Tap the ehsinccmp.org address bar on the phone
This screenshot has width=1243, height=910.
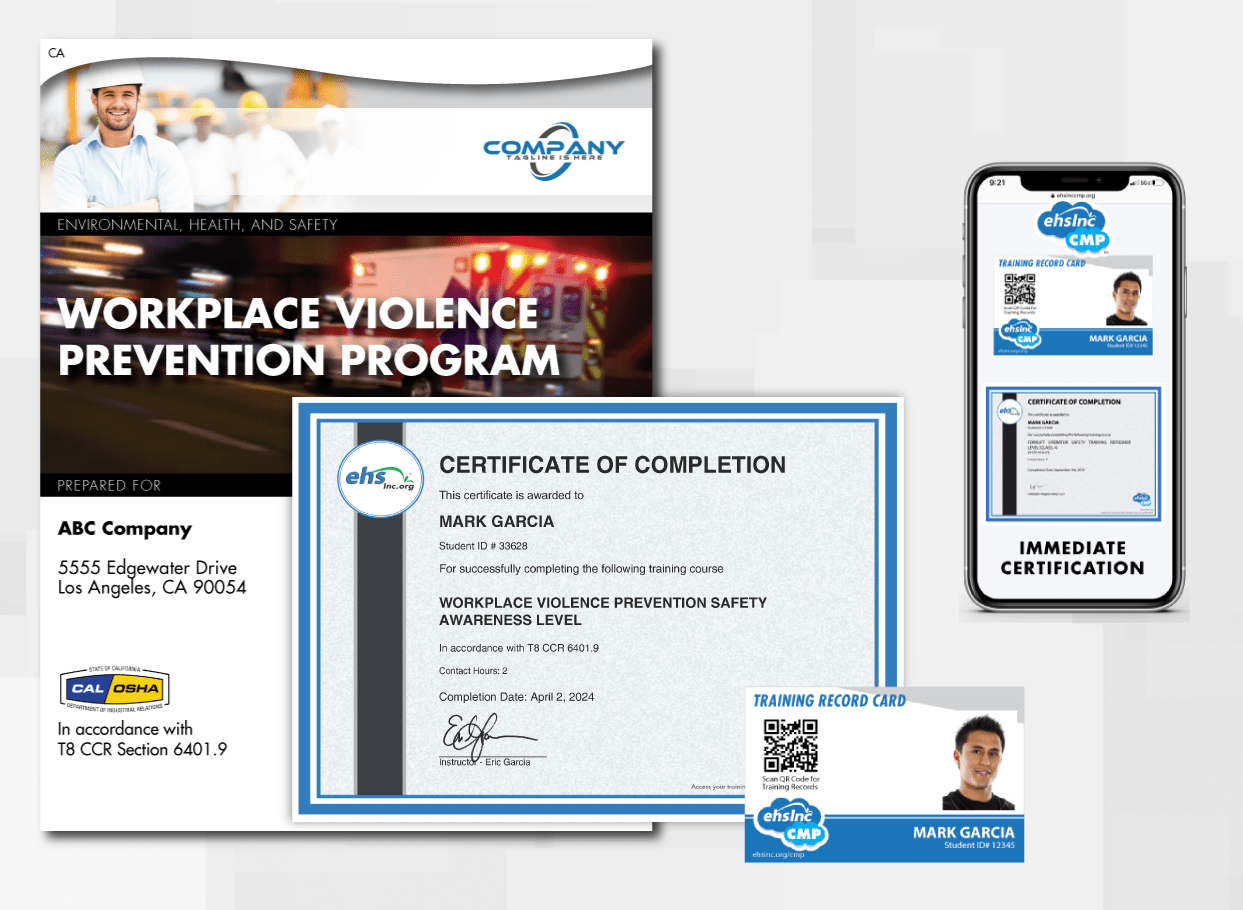pyautogui.click(x=1072, y=196)
